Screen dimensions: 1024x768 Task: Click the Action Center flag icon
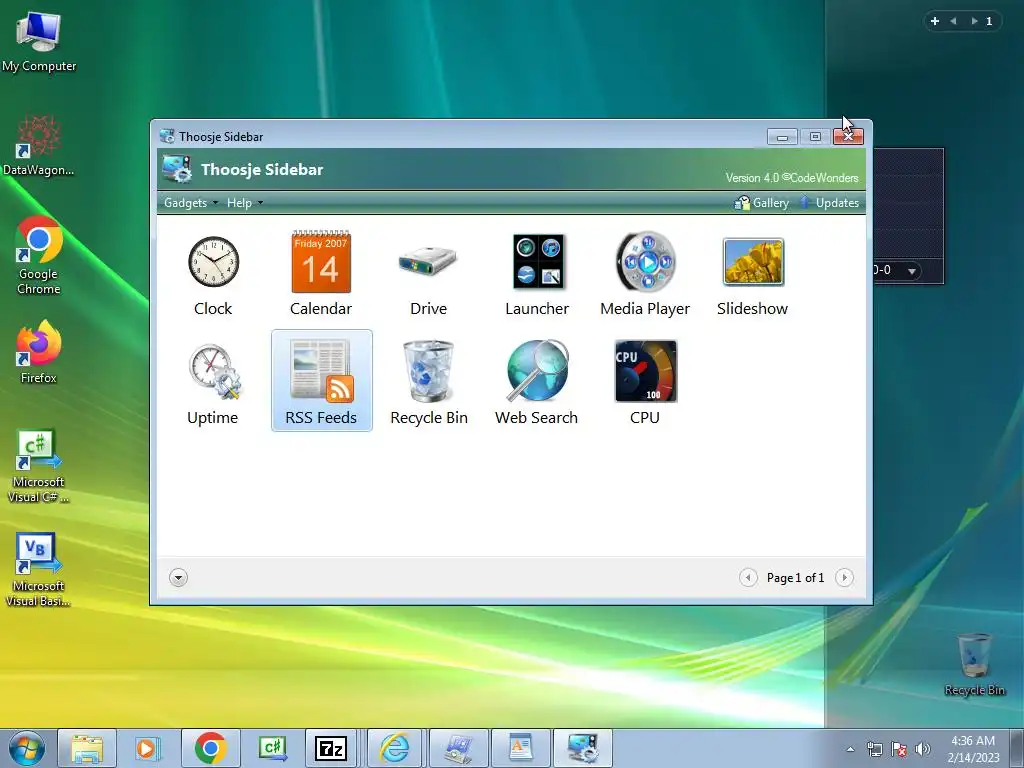[899, 749]
